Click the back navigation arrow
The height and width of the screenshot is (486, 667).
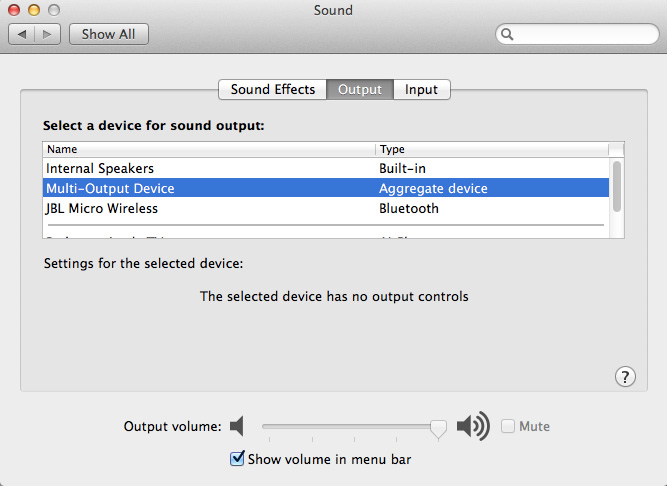point(22,34)
